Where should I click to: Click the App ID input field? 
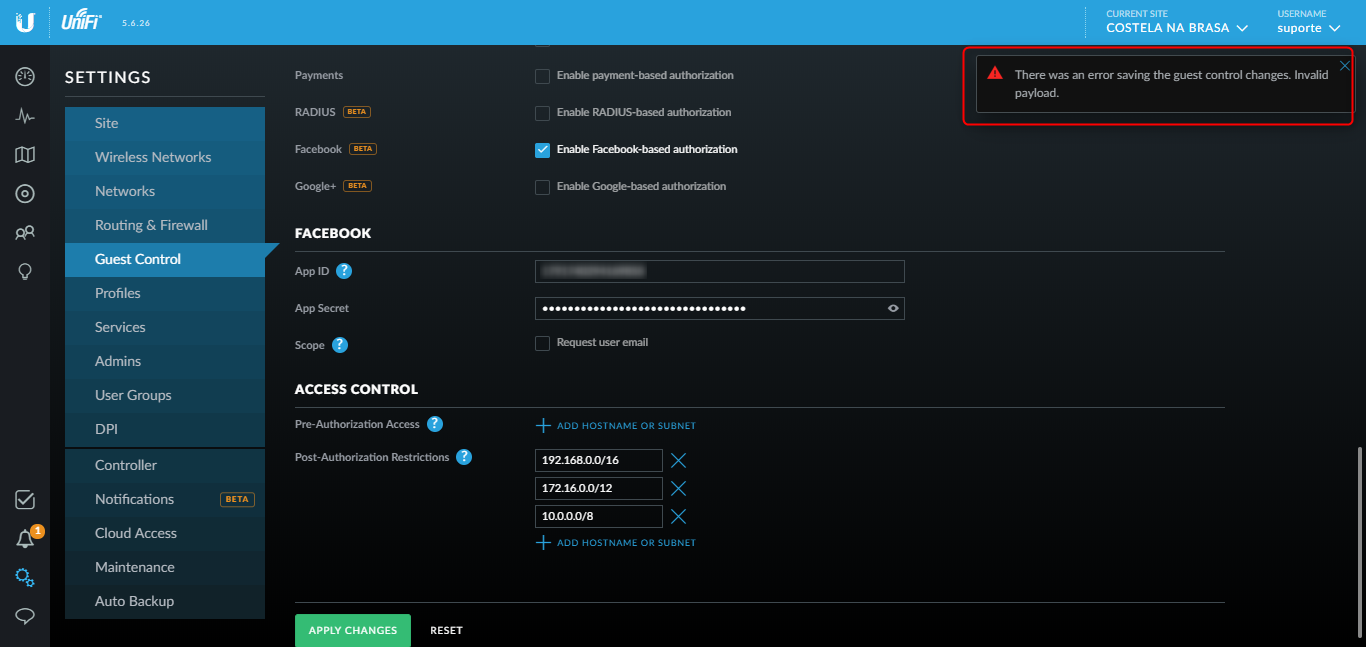coord(719,271)
